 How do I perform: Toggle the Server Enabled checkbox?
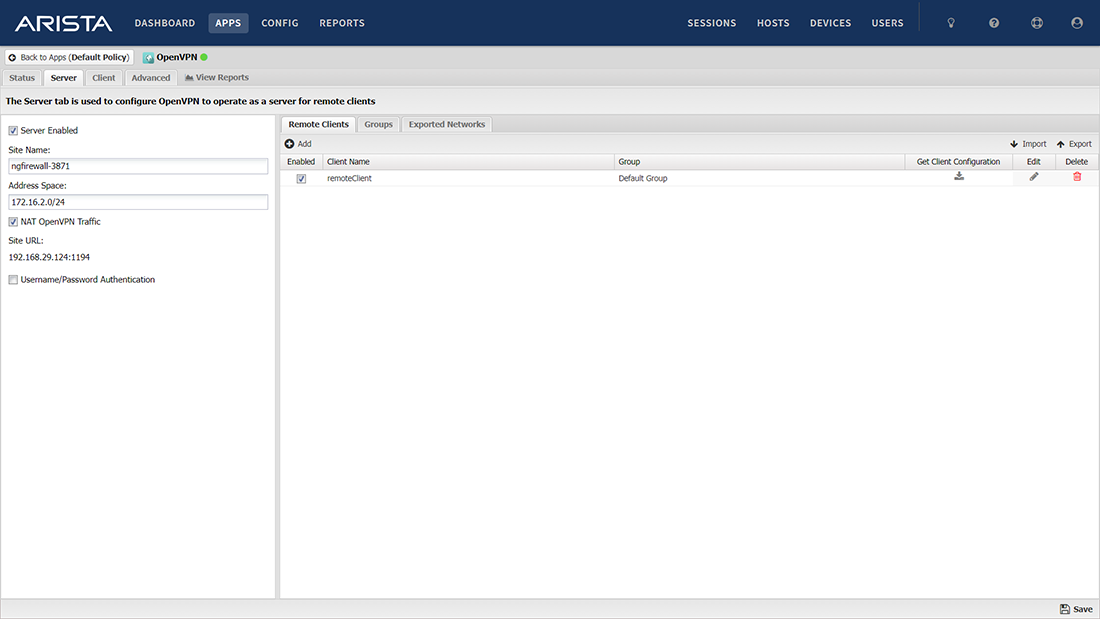pos(13,131)
